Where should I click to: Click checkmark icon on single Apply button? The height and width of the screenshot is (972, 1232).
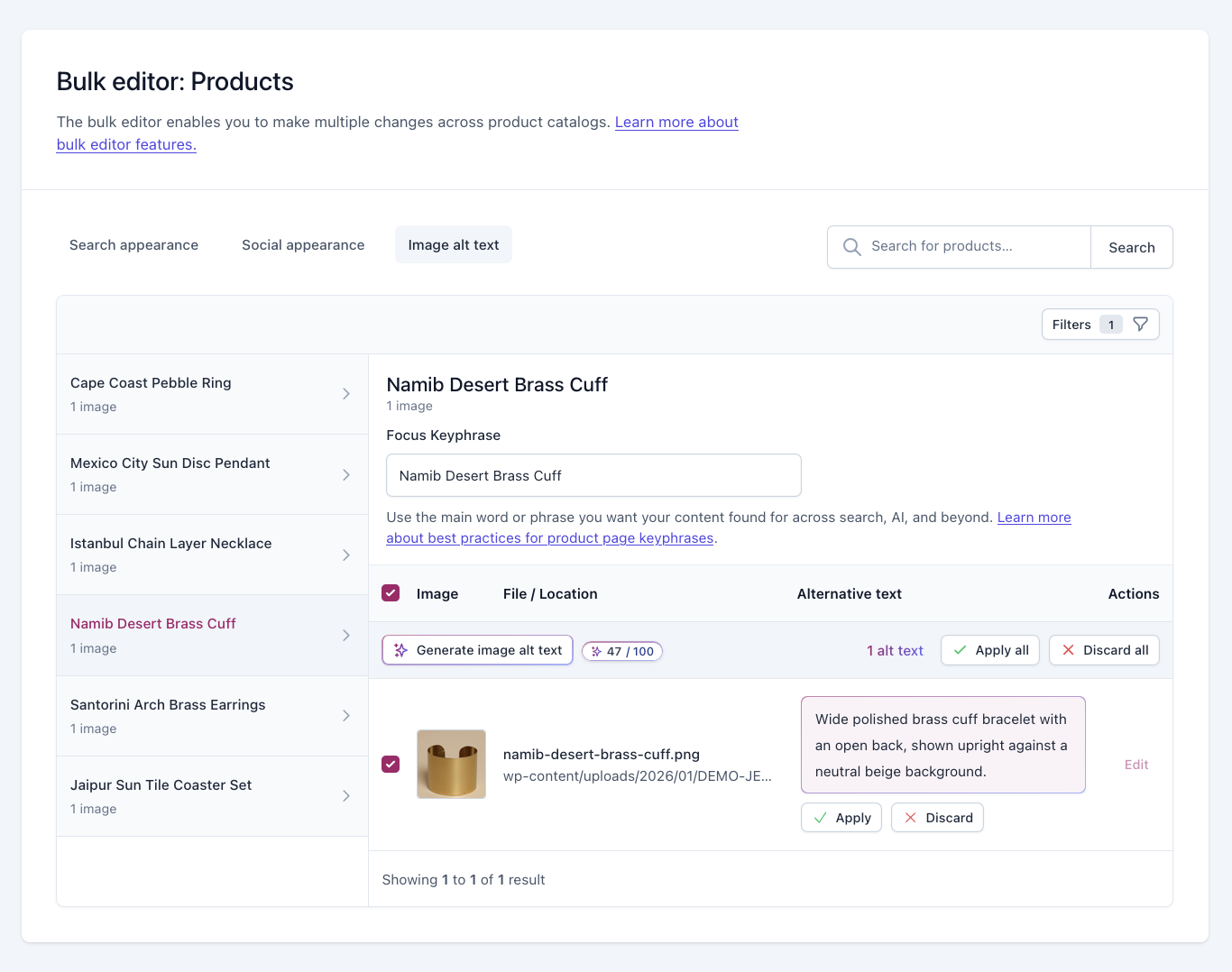(x=821, y=818)
